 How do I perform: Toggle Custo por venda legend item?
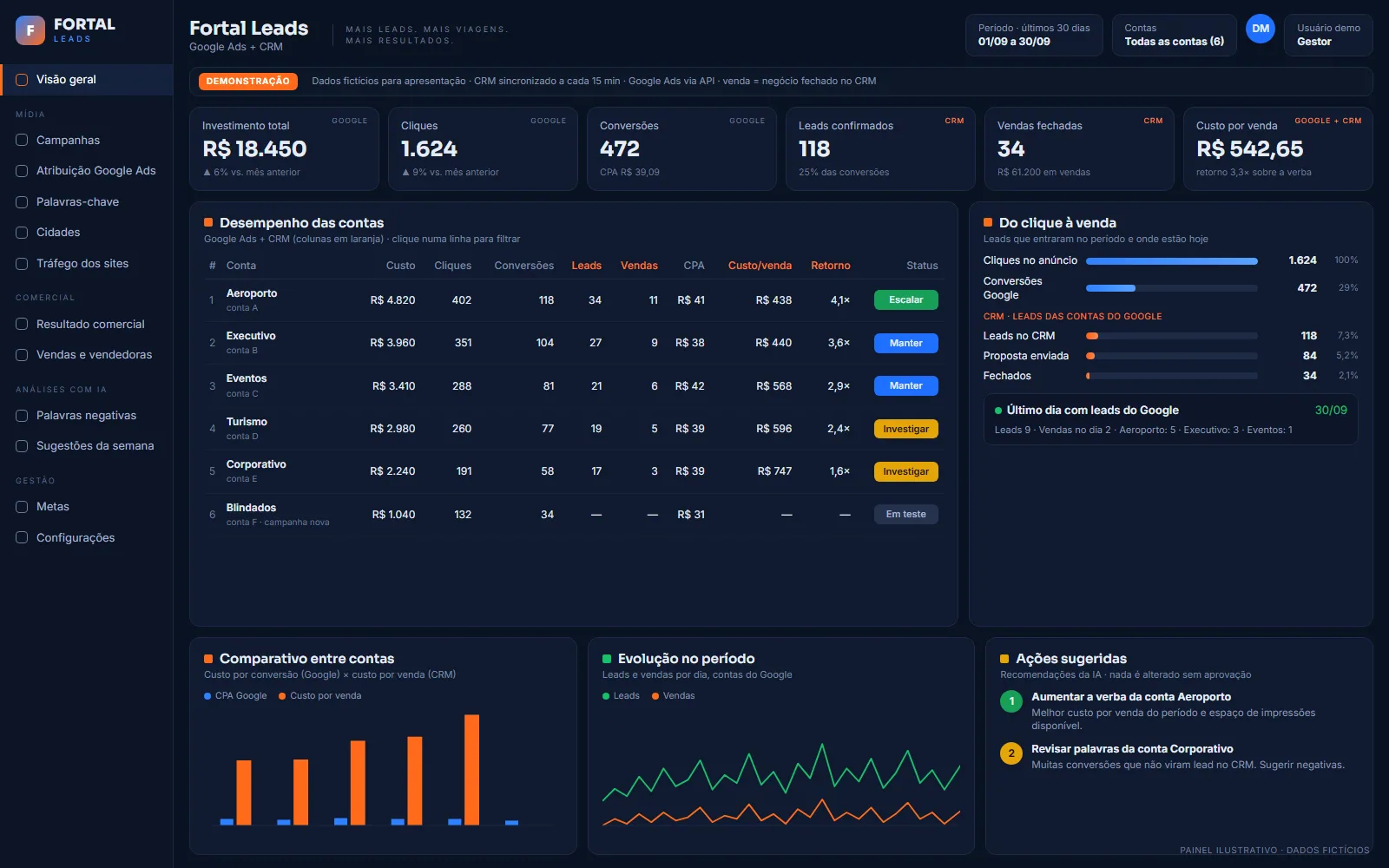pyautogui.click(x=319, y=696)
